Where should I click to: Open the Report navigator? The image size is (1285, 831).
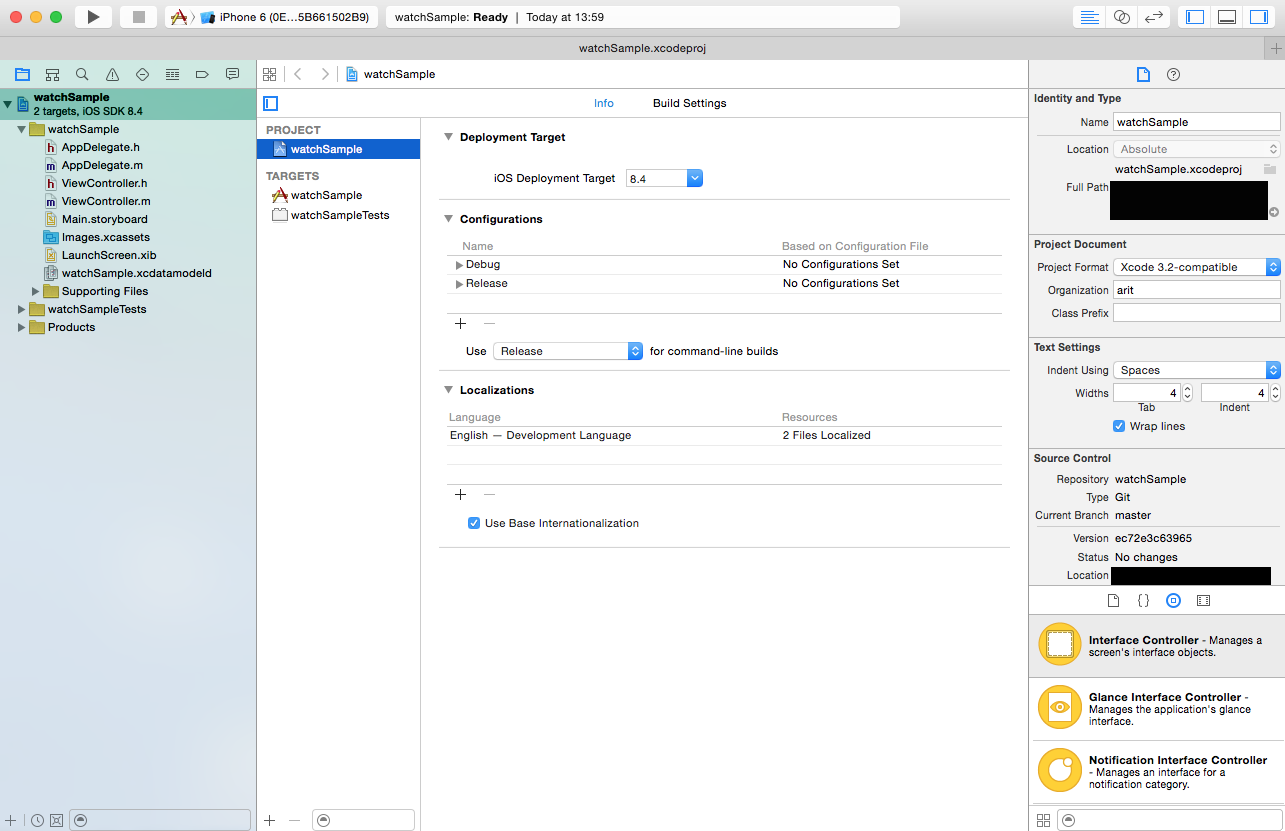(232, 74)
